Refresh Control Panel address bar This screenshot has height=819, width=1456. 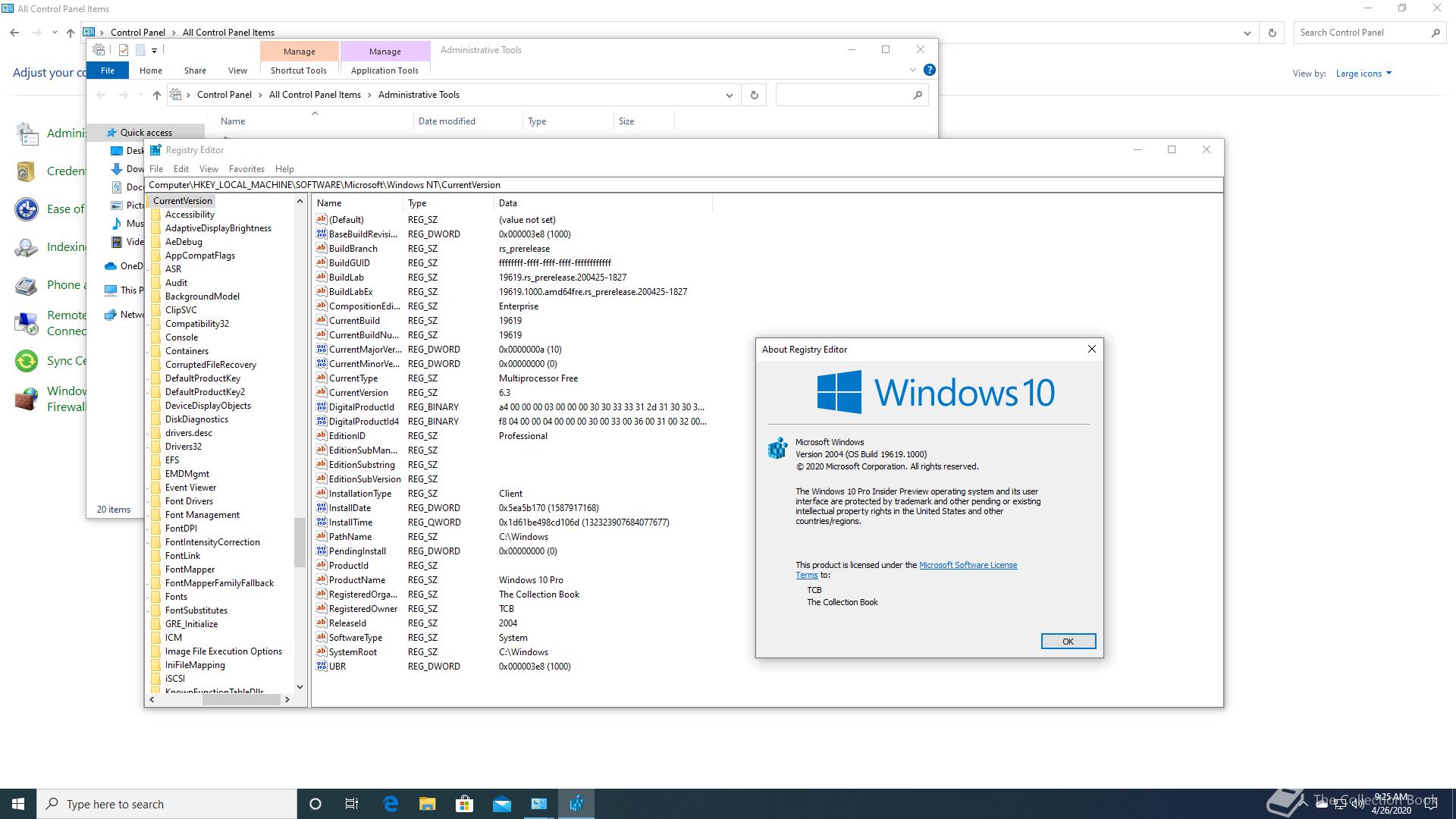1272,33
